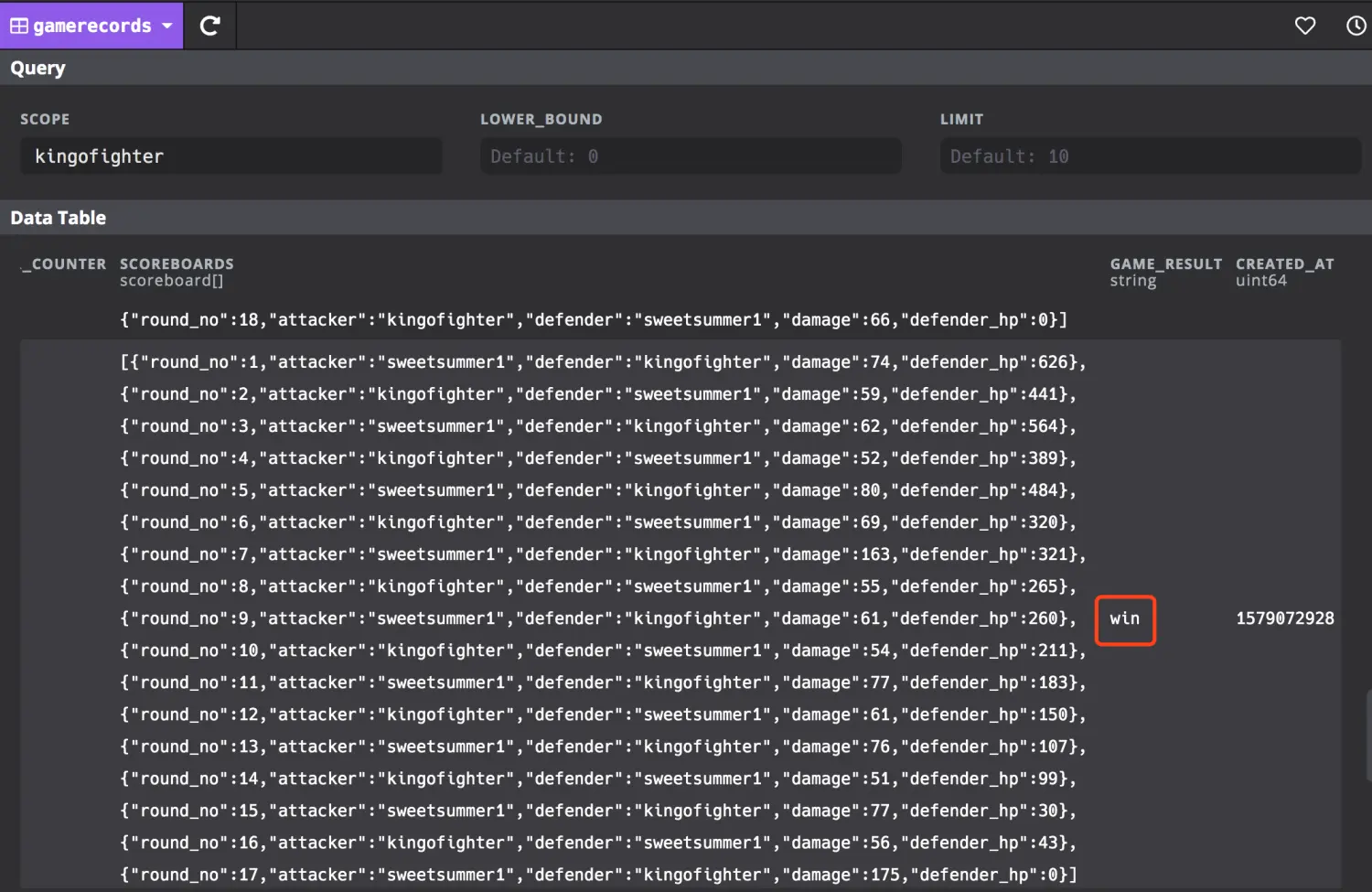
Task: Click the CREATED_AT column header
Action: click(1284, 264)
